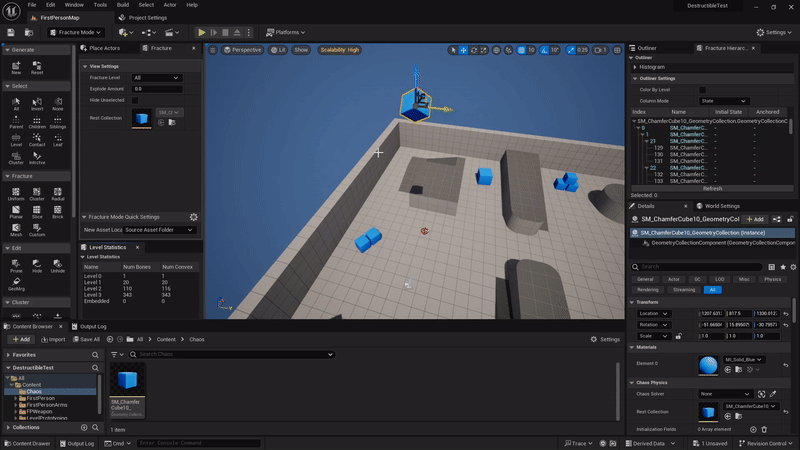Screen dimensions: 800x450
Task: Switch to the World Settings tab
Action: click(718, 206)
